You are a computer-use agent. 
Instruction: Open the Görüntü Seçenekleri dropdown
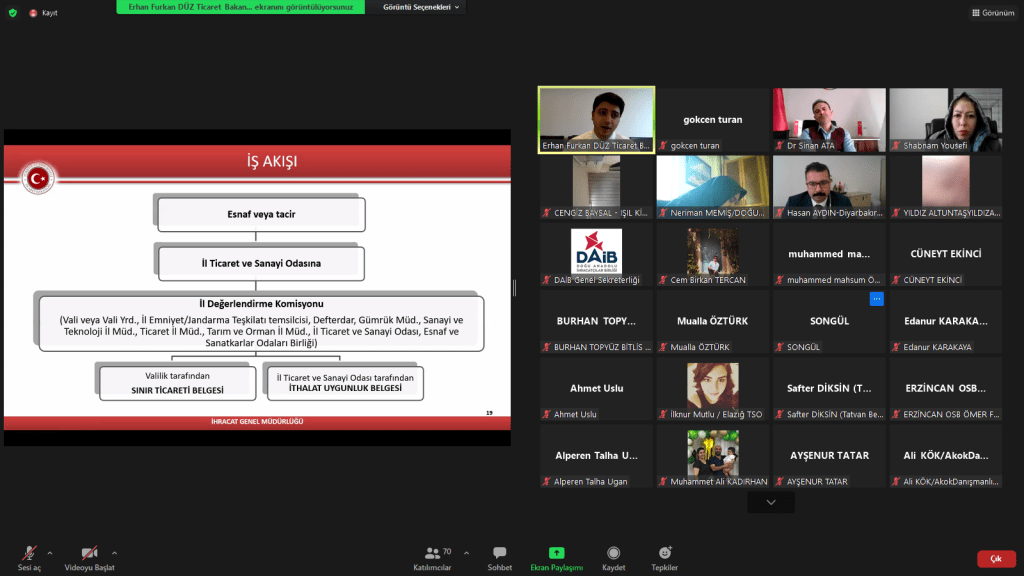point(421,7)
